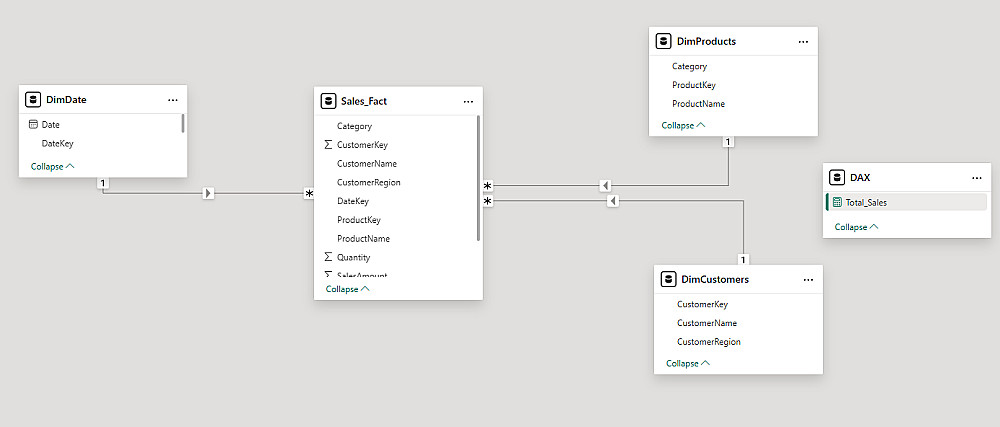
Task: Open DimProducts more options ellipsis
Action: point(803,42)
